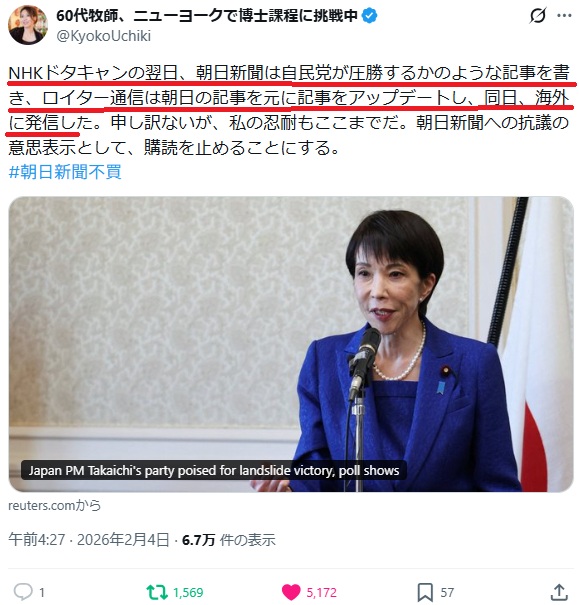Open the @KyokoUchiki handle link
Image resolution: width=579 pixels, height=605 pixels.
103,36
